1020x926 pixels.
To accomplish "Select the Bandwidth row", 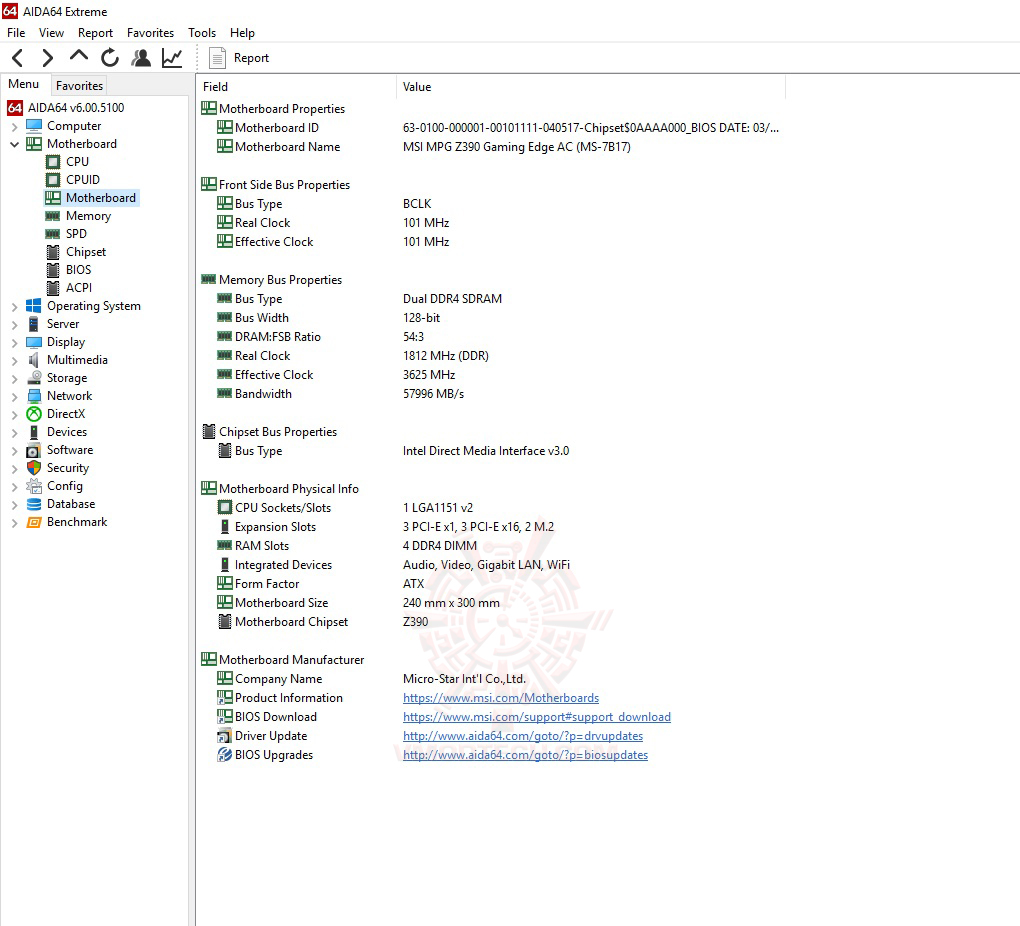I will click(x=491, y=394).
